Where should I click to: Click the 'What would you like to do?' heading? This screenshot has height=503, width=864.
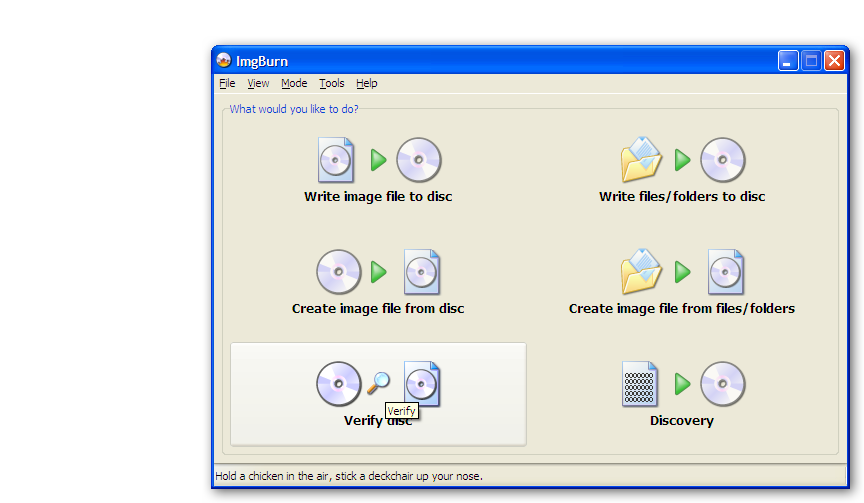point(294,109)
